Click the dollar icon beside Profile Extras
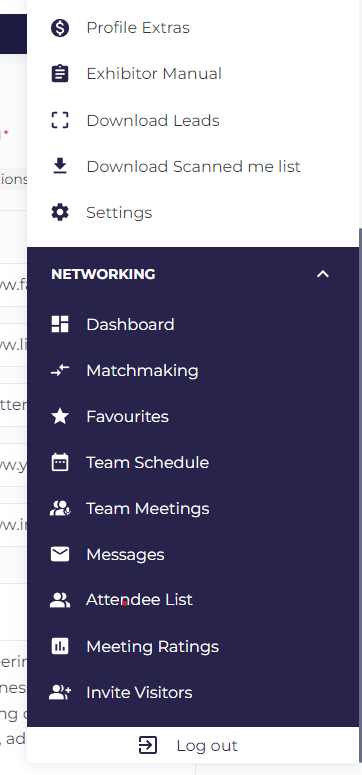Screen dimensions: 362x775 pyautogui.click(x=60, y=28)
